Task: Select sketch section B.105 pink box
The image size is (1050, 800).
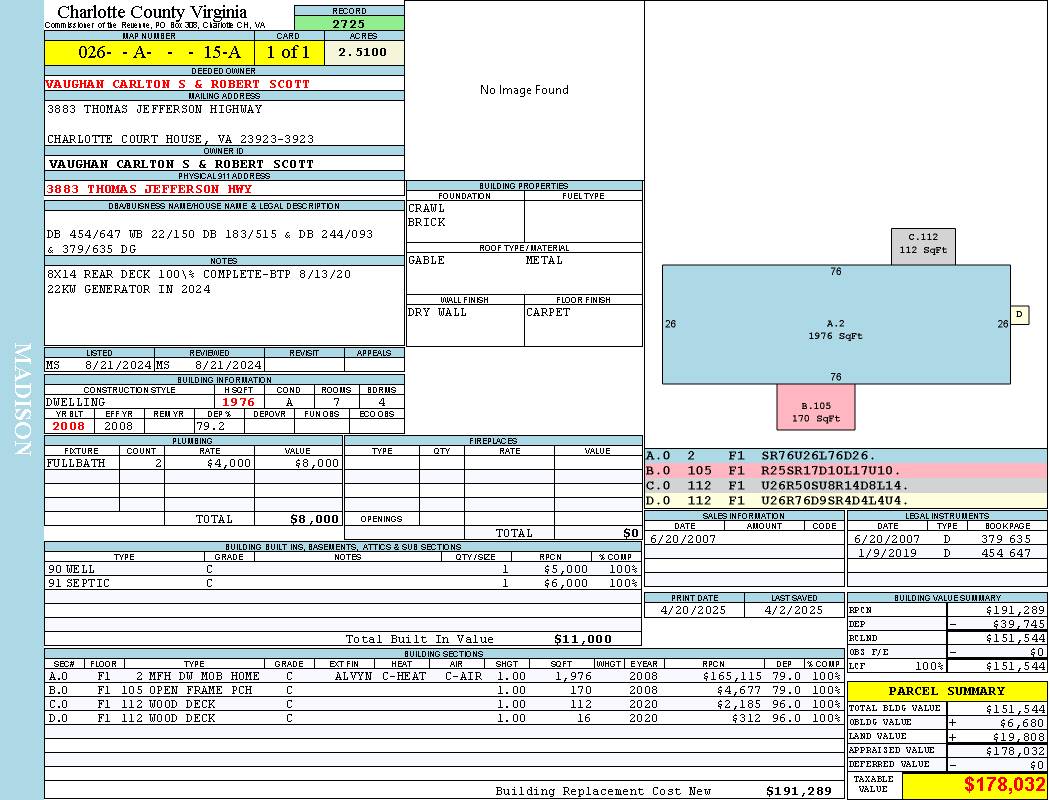Action: [816, 407]
